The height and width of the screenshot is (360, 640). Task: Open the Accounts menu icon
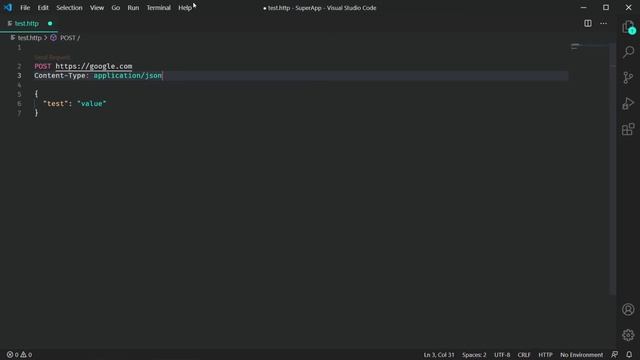click(628, 309)
